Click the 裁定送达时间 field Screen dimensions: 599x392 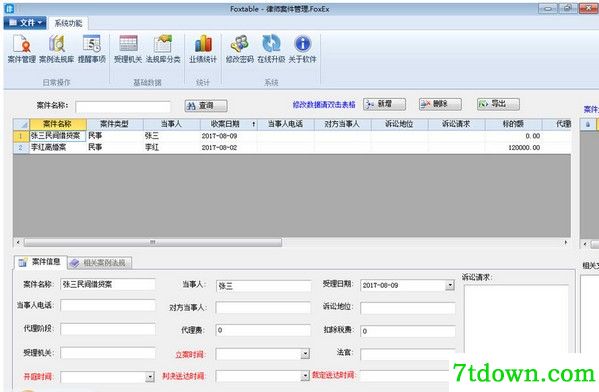pos(404,376)
